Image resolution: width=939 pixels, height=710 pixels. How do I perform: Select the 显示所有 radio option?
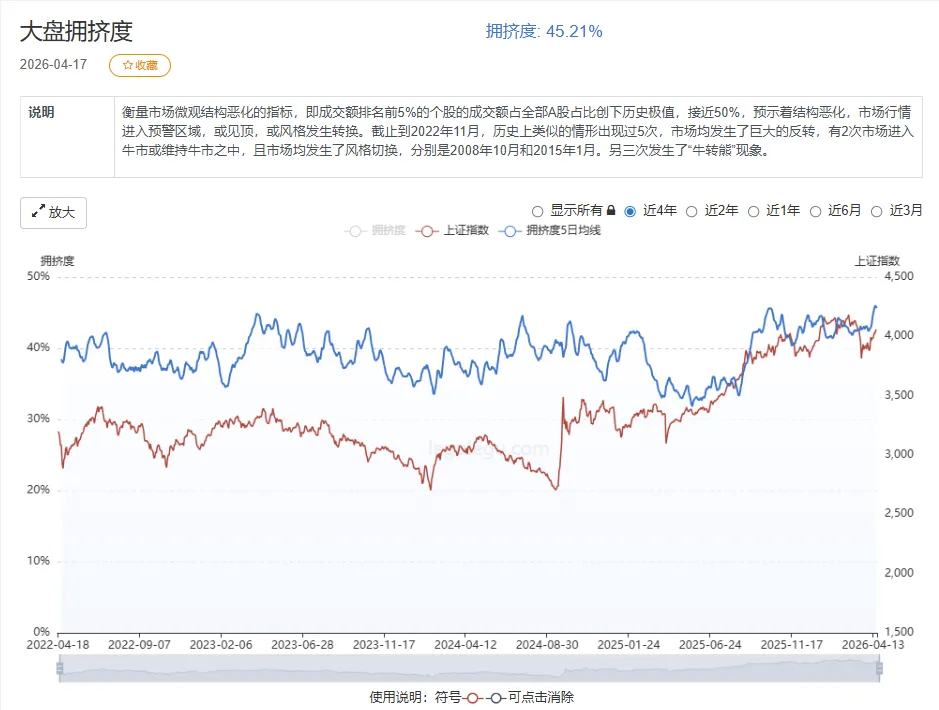pyautogui.click(x=538, y=211)
